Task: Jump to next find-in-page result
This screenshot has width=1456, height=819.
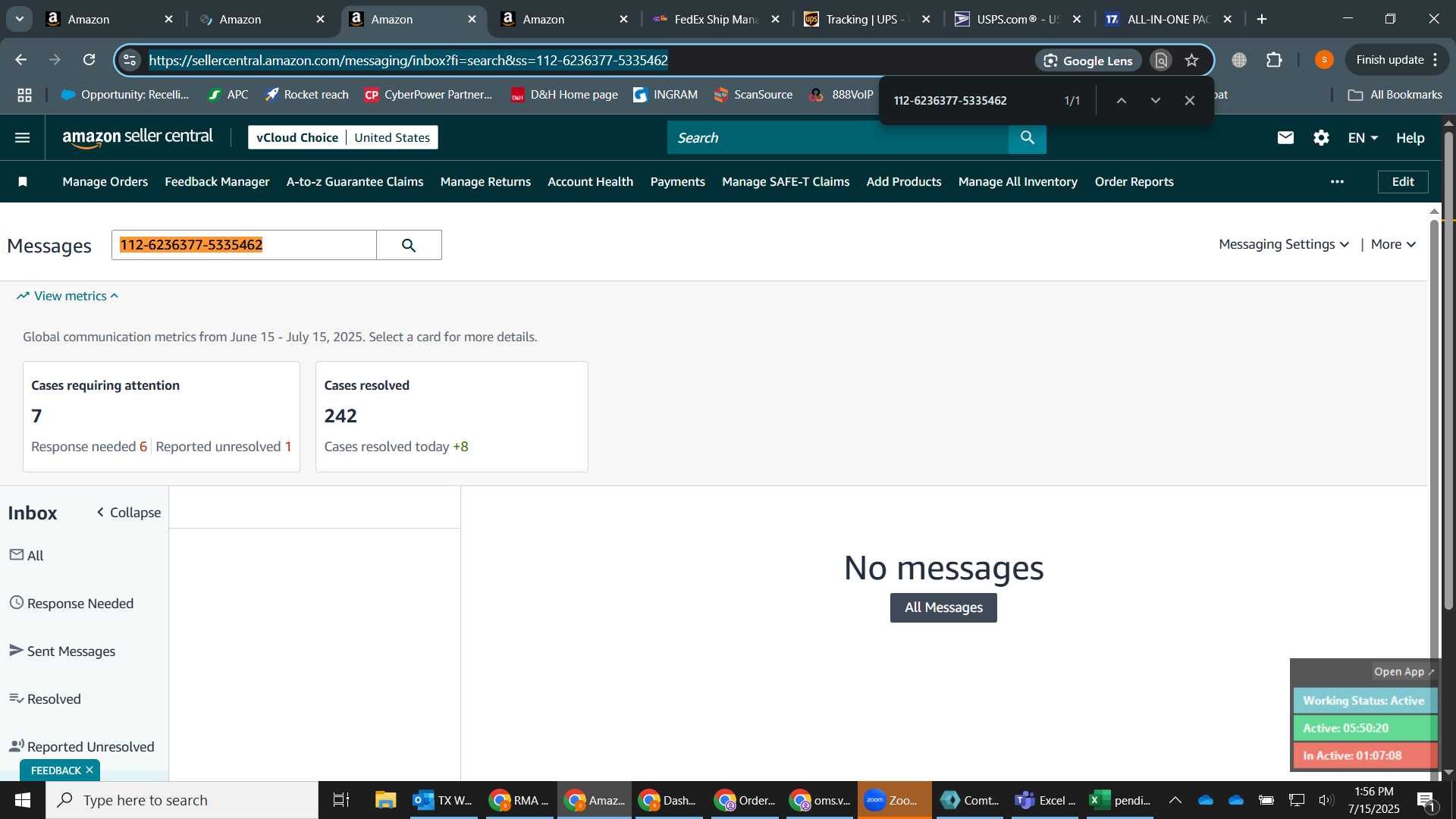Action: tap(1156, 100)
